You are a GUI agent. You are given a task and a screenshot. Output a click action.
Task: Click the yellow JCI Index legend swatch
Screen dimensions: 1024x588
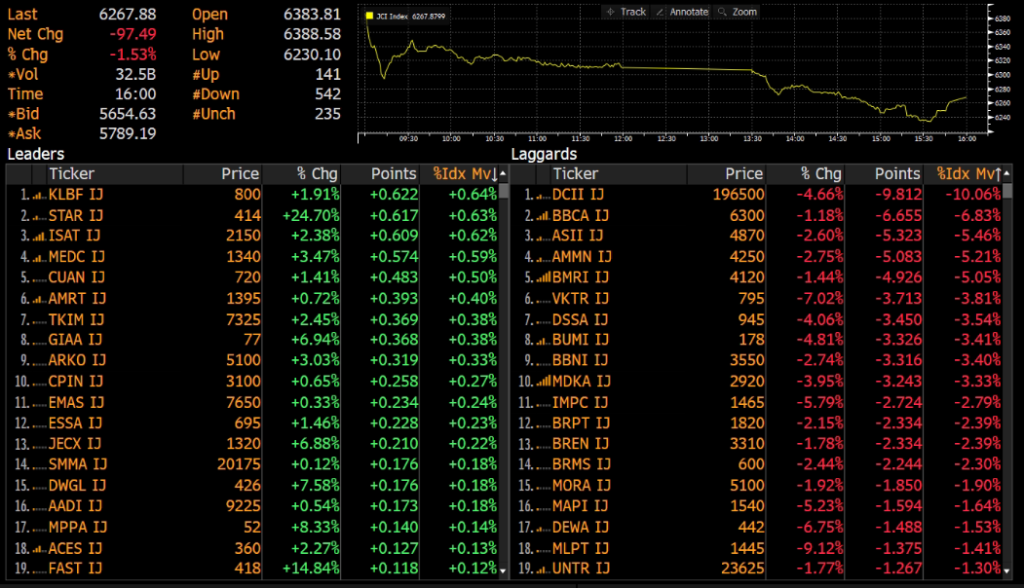(x=370, y=16)
